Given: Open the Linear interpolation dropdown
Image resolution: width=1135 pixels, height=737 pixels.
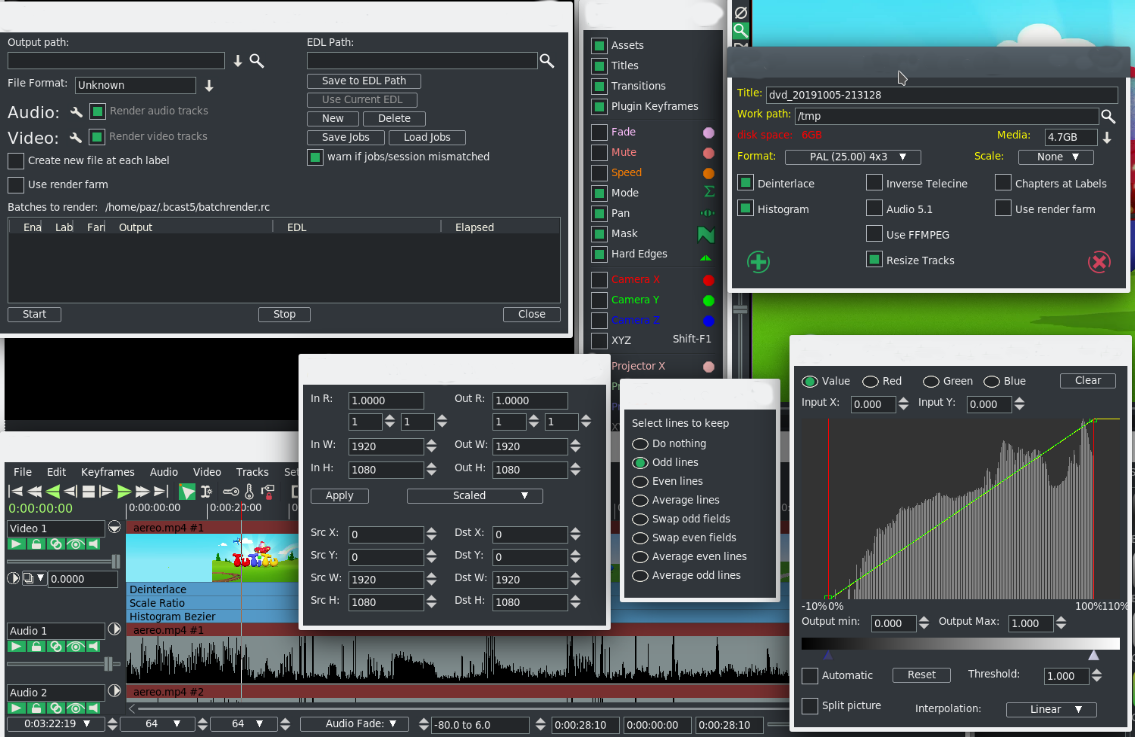Looking at the screenshot, I should (x=1049, y=709).
